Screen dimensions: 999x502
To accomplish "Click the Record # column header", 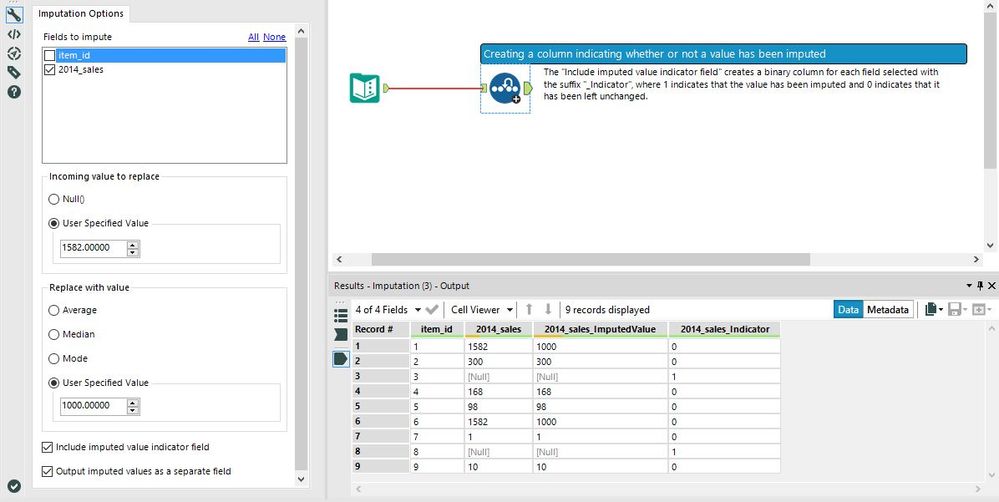I will tap(380, 329).
